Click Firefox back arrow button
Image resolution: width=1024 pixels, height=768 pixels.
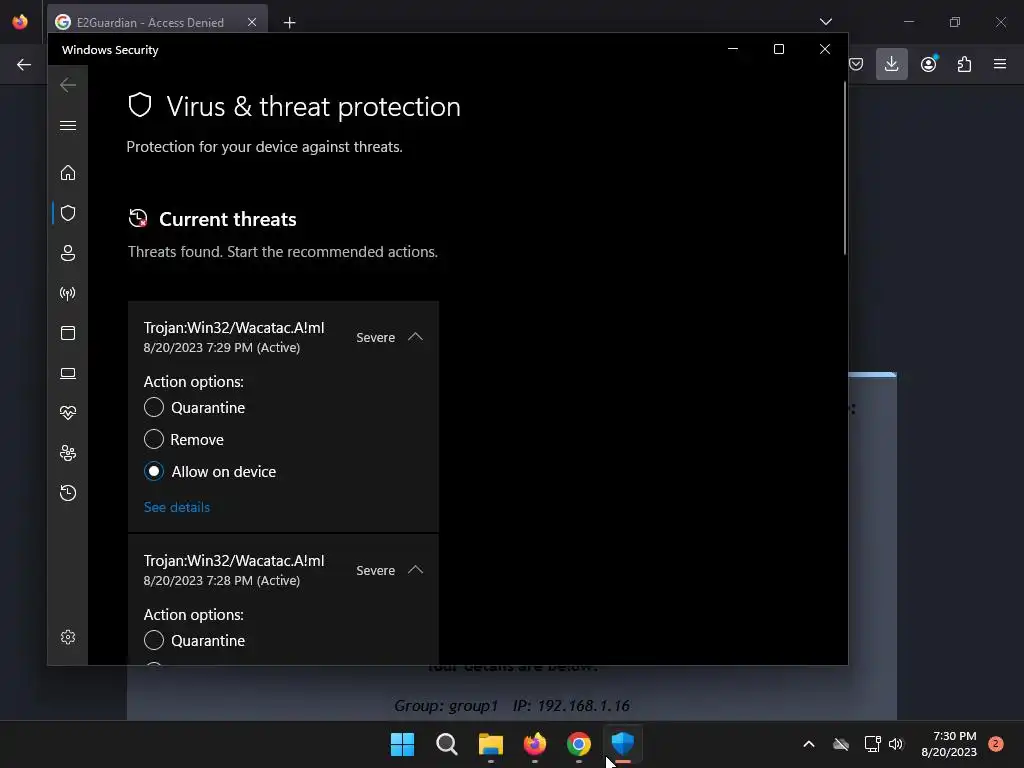[24, 65]
